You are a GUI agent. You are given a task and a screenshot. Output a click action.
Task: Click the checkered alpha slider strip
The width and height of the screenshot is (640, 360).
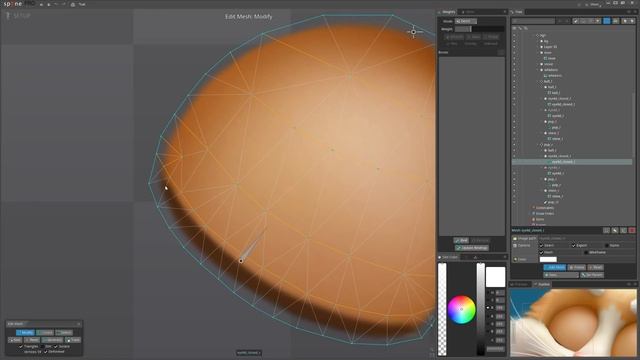click(442, 309)
